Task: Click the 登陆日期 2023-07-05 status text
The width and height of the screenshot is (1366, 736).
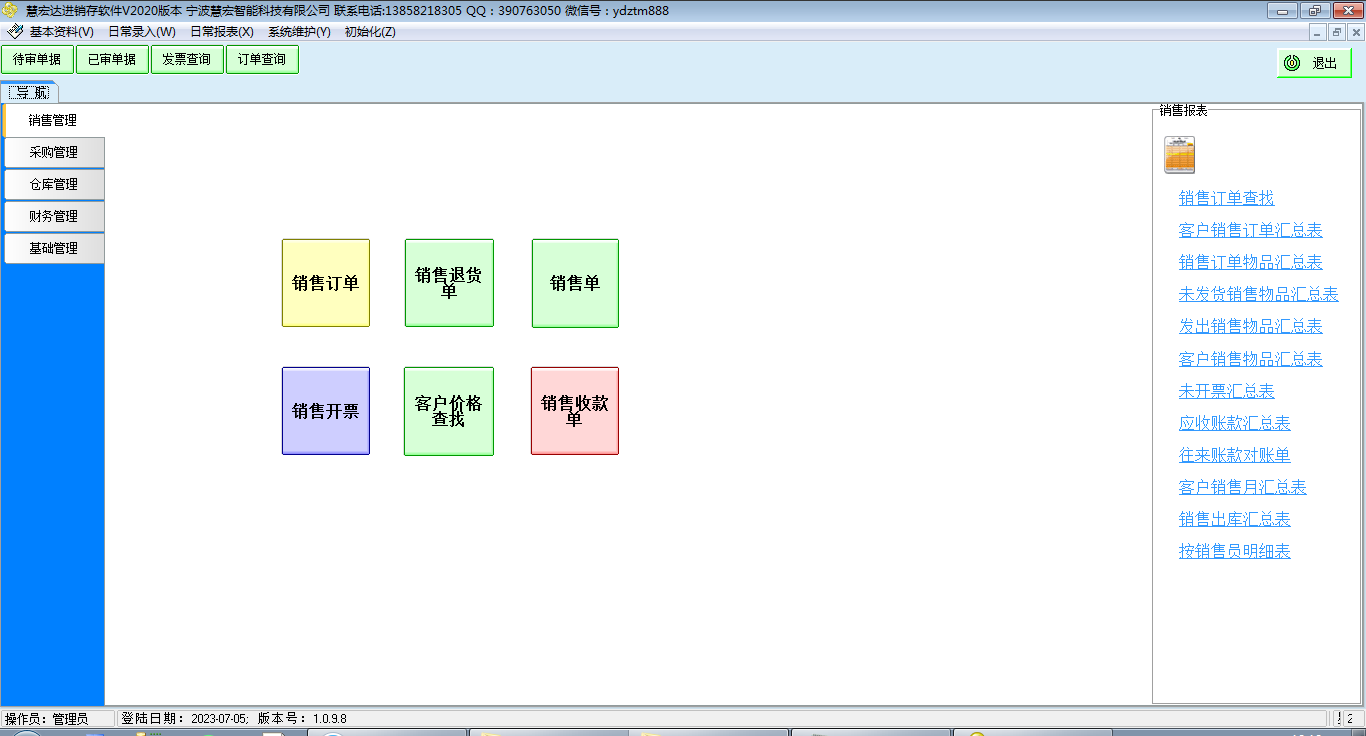Action: tap(185, 719)
